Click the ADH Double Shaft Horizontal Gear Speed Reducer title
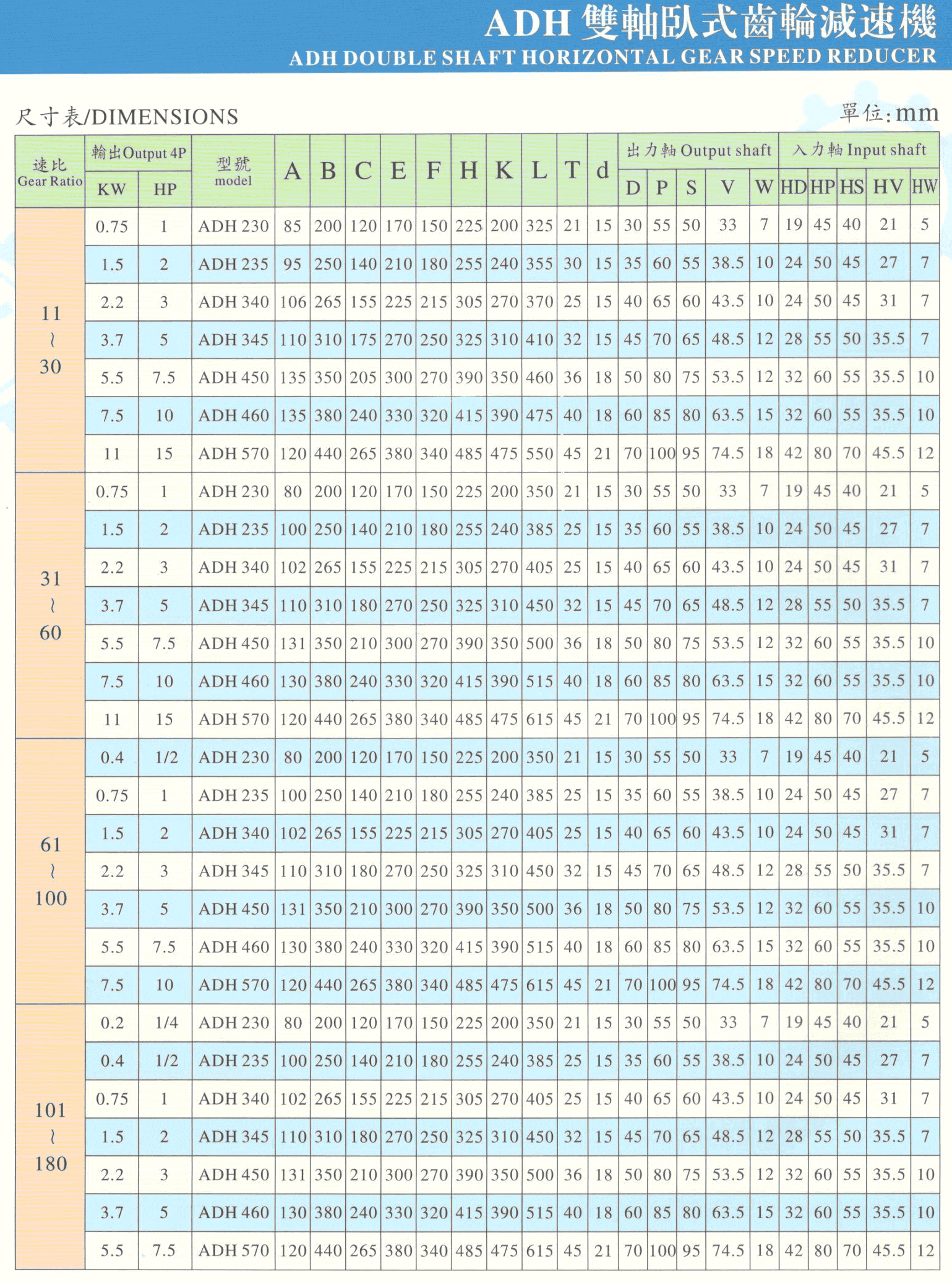Screen dimensions: 952x1282 [612, 57]
